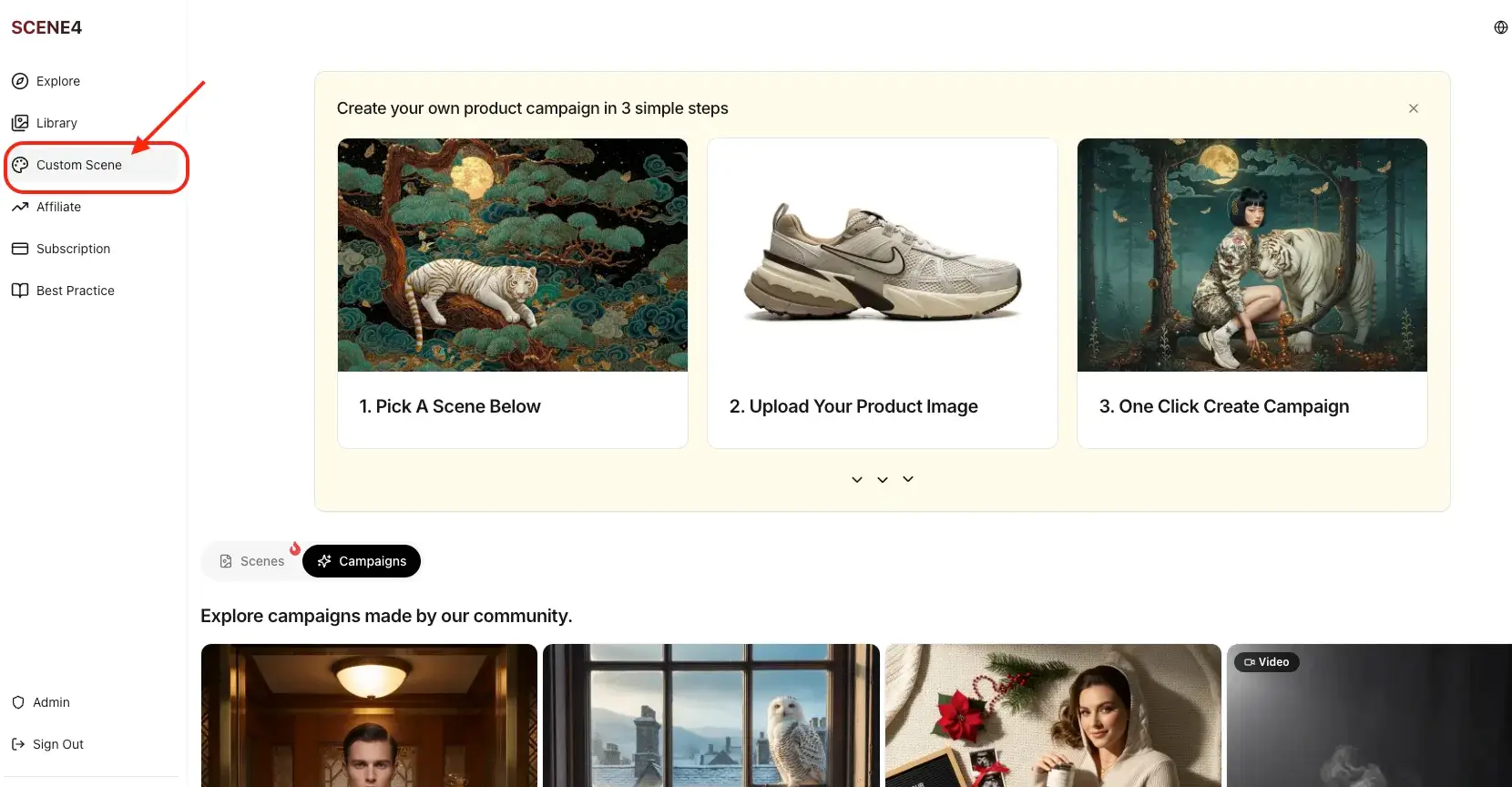Click the Custom Scene palette icon

(x=20, y=165)
